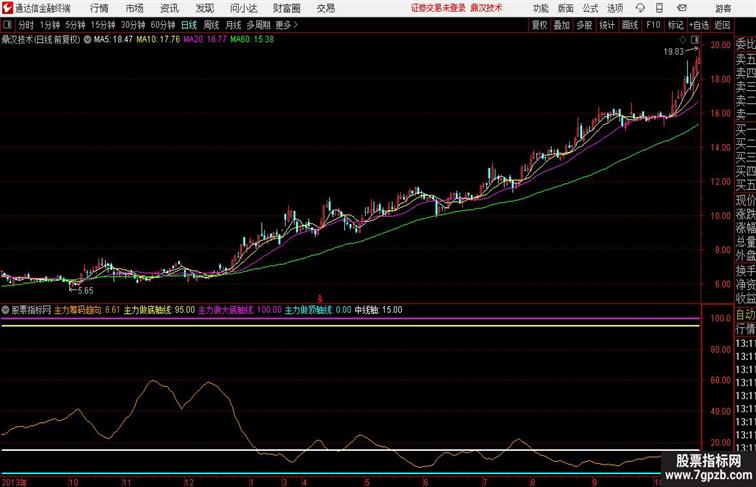
Task: Click the headset customer service icon
Action: [640, 8]
